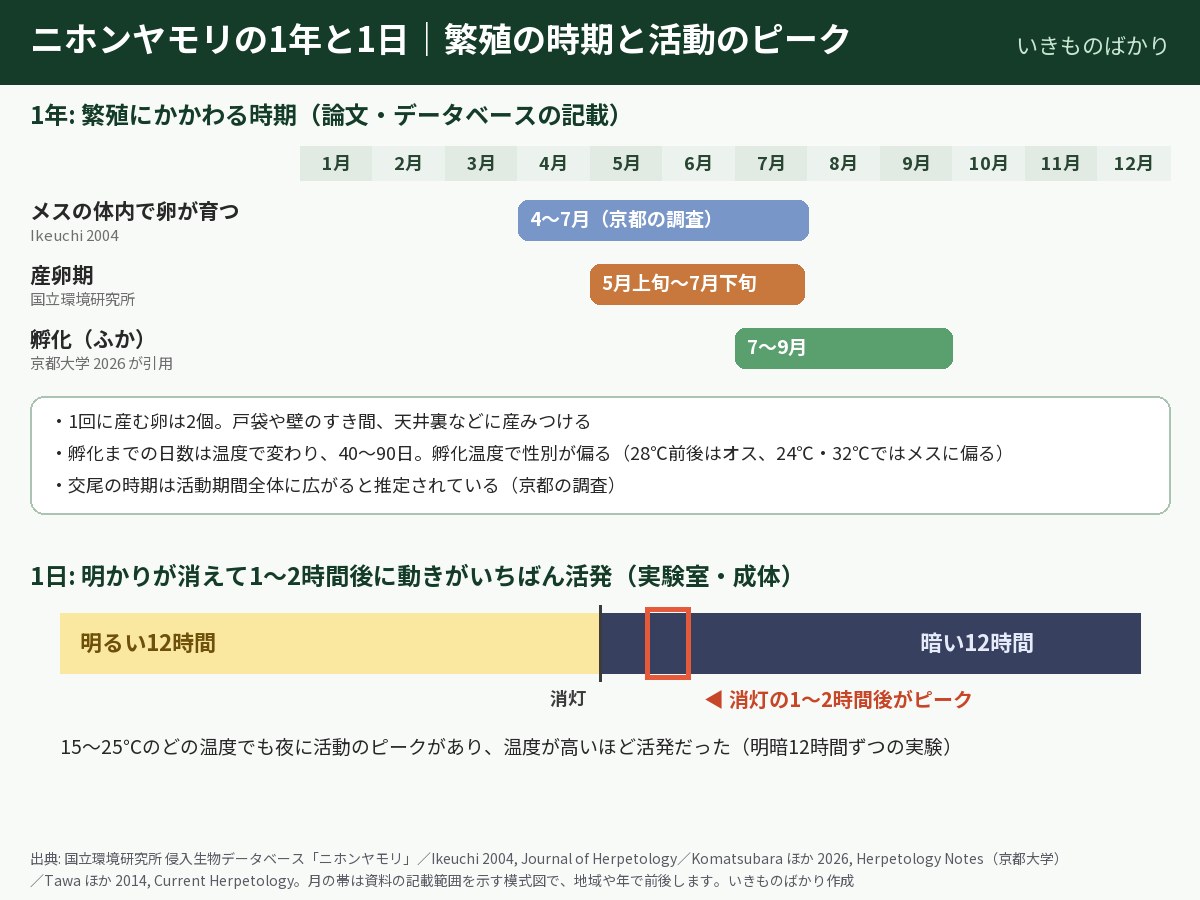Click the 2月 month cell
Viewport: 1200px width, 900px height.
click(408, 163)
